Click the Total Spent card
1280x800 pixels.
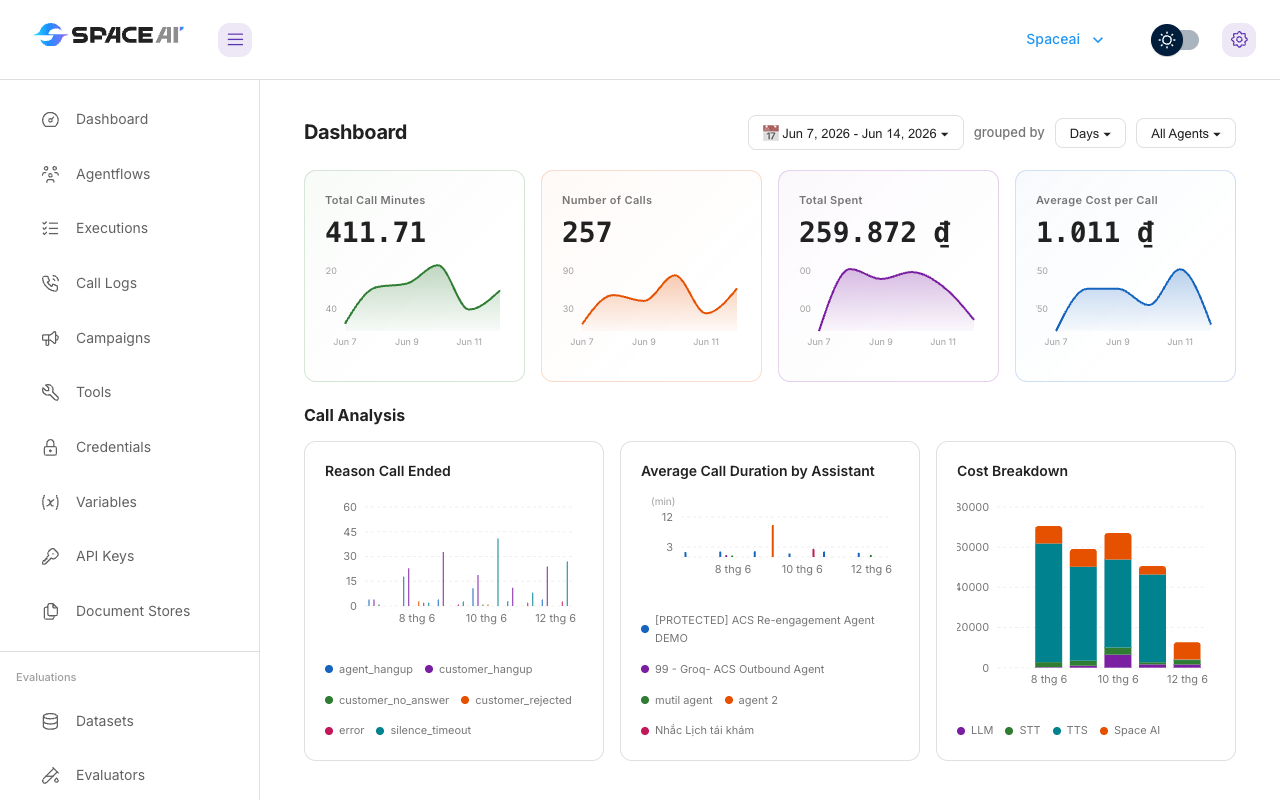(888, 276)
